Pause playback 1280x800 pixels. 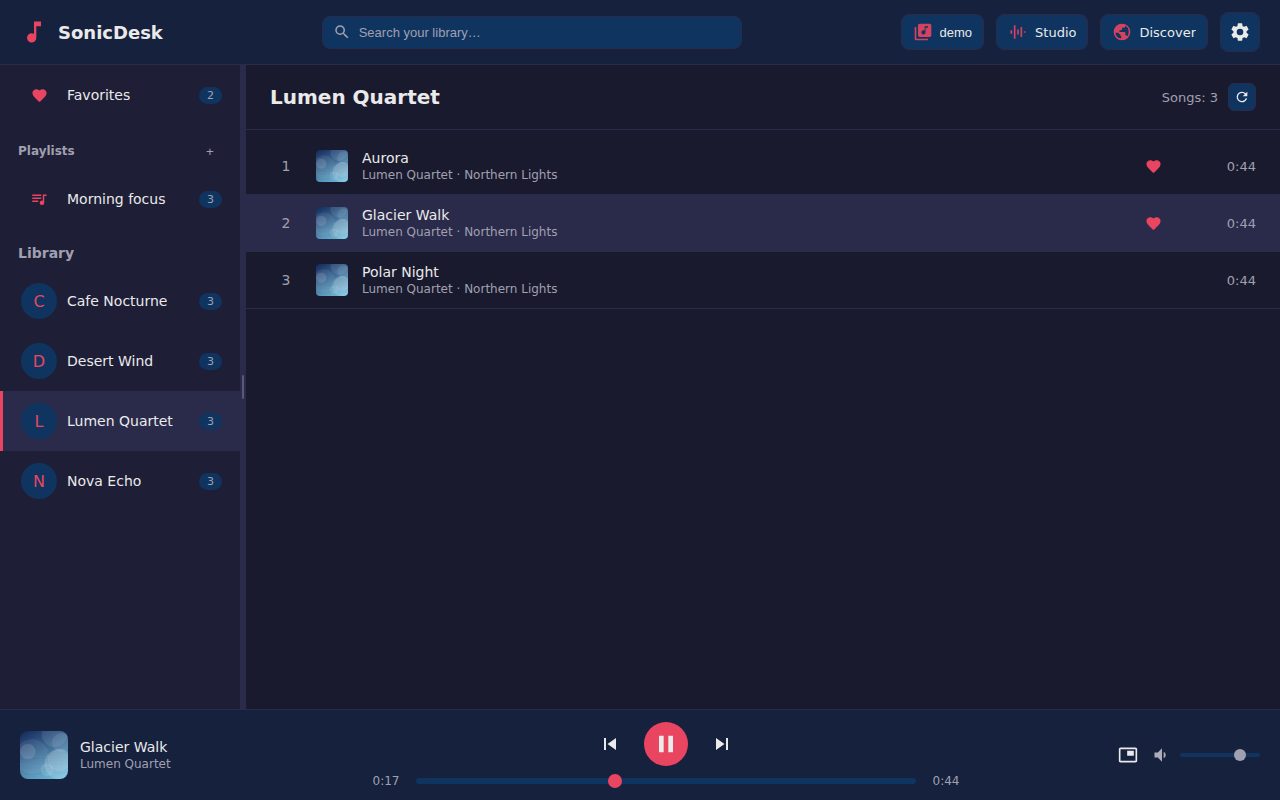tap(666, 744)
